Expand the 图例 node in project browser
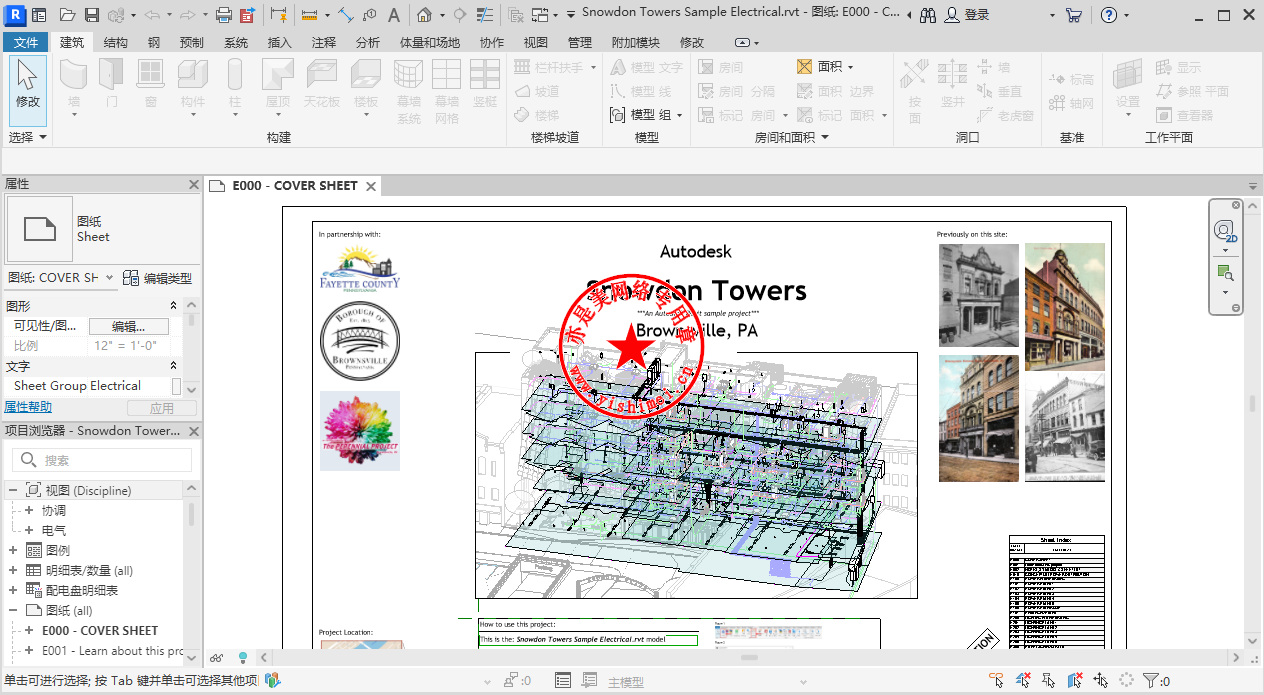The height and width of the screenshot is (695, 1264). click(x=13, y=550)
